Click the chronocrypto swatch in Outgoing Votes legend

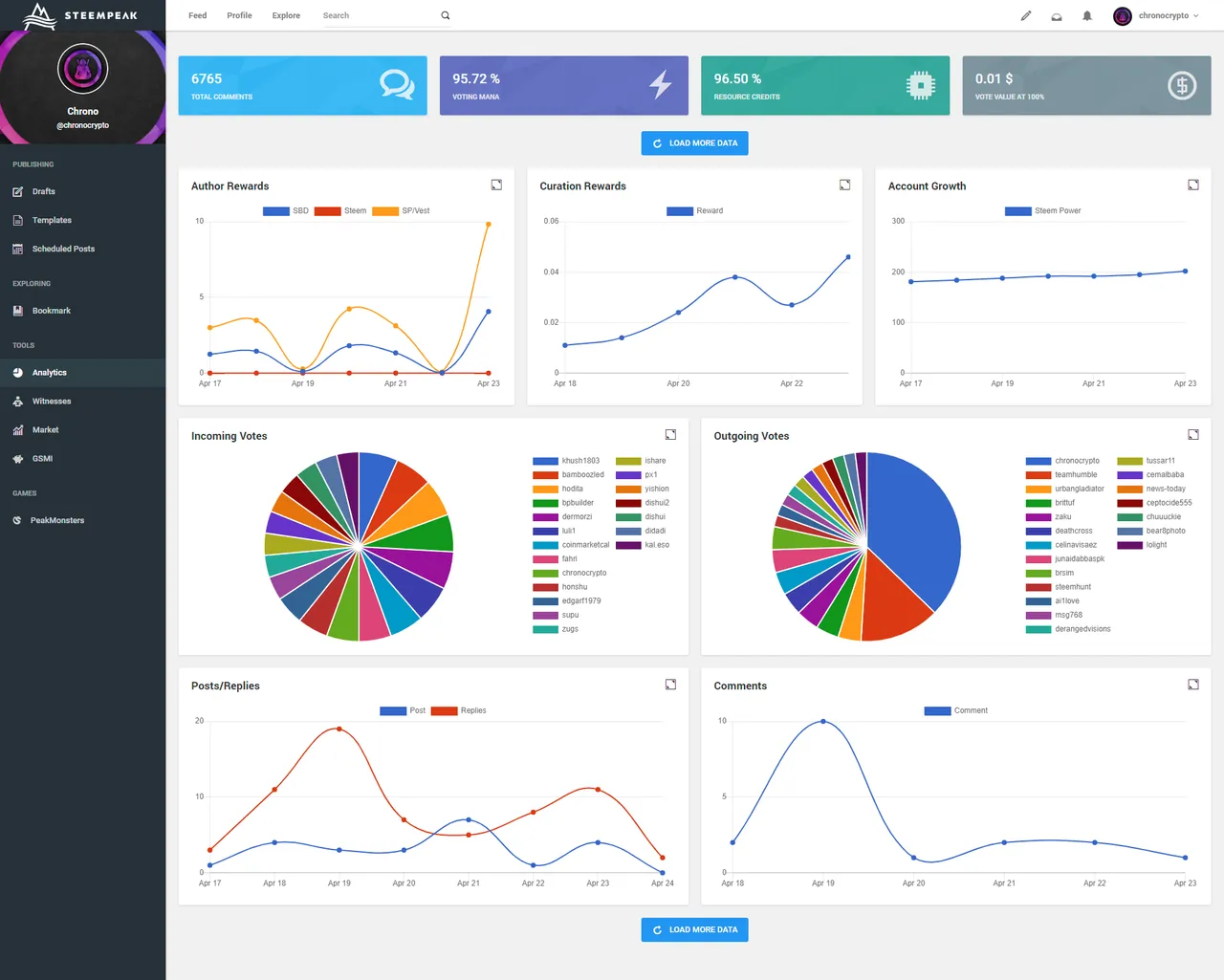(1038, 461)
